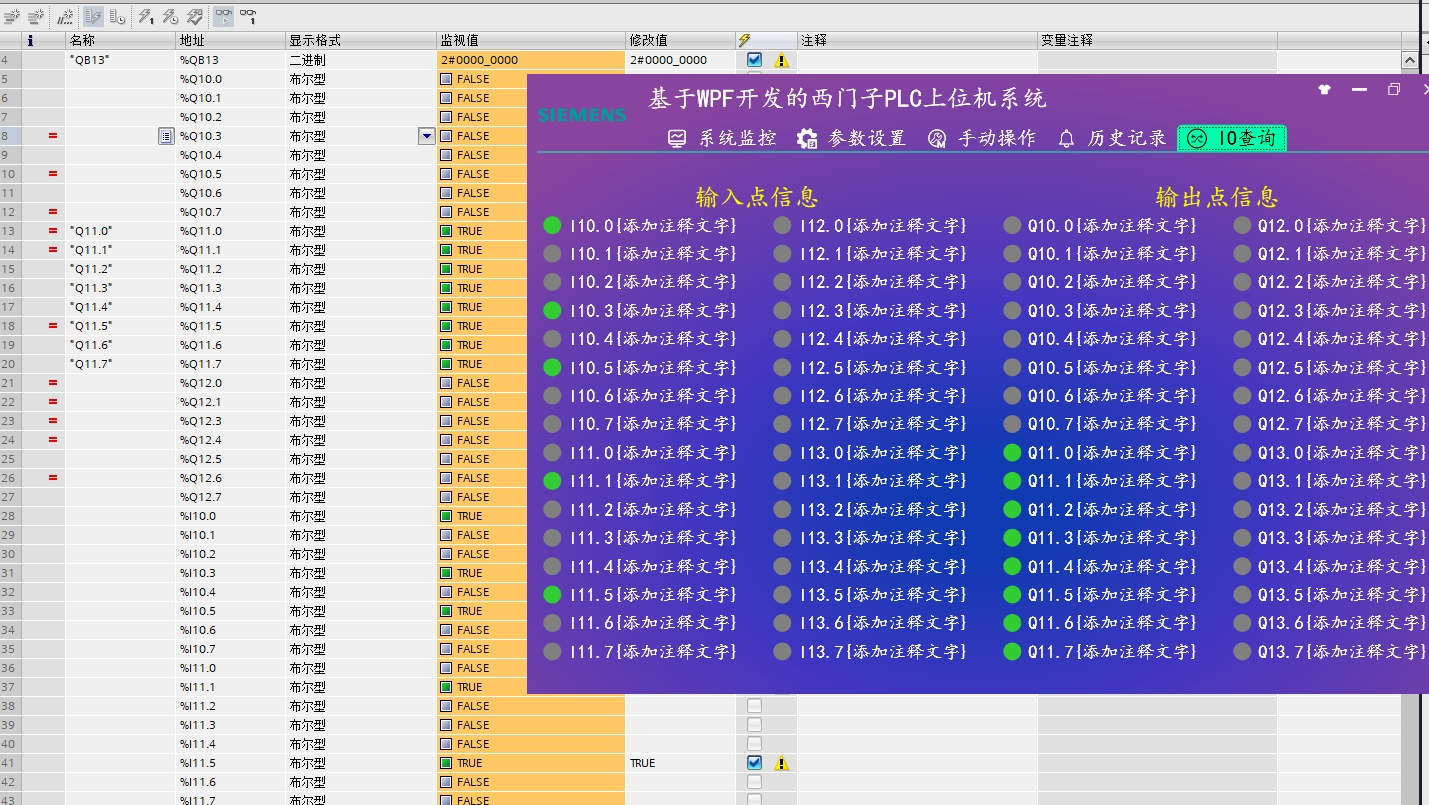Click the I11.5 green indicator light

coord(552,595)
